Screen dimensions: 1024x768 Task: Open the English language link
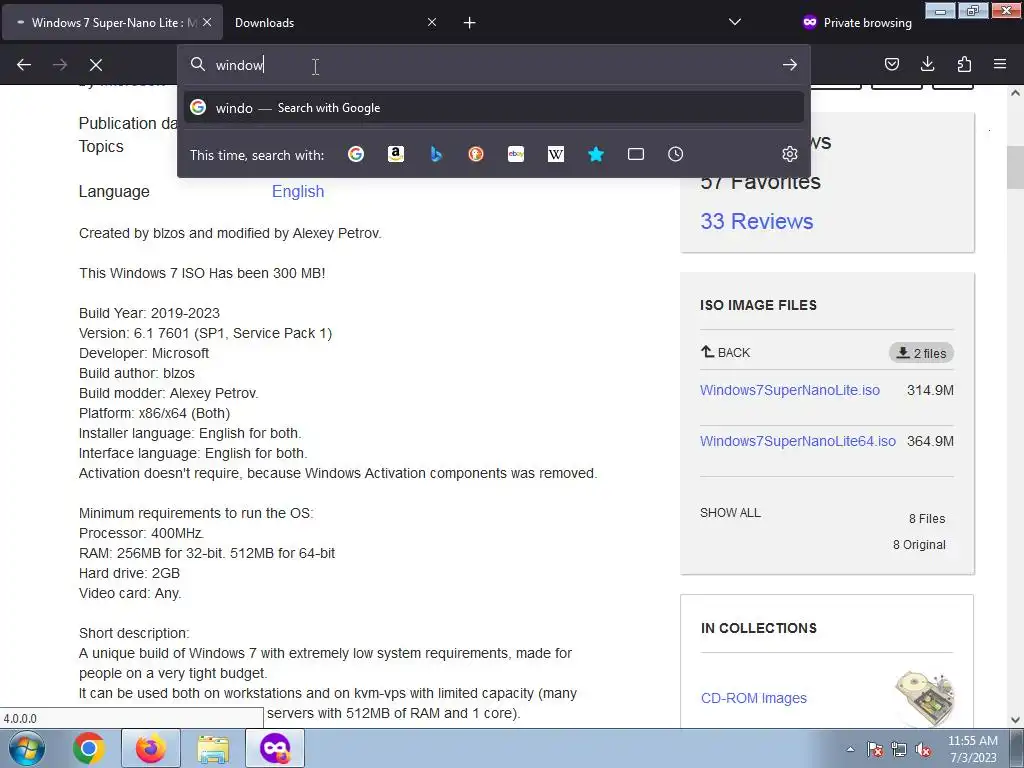(x=298, y=191)
